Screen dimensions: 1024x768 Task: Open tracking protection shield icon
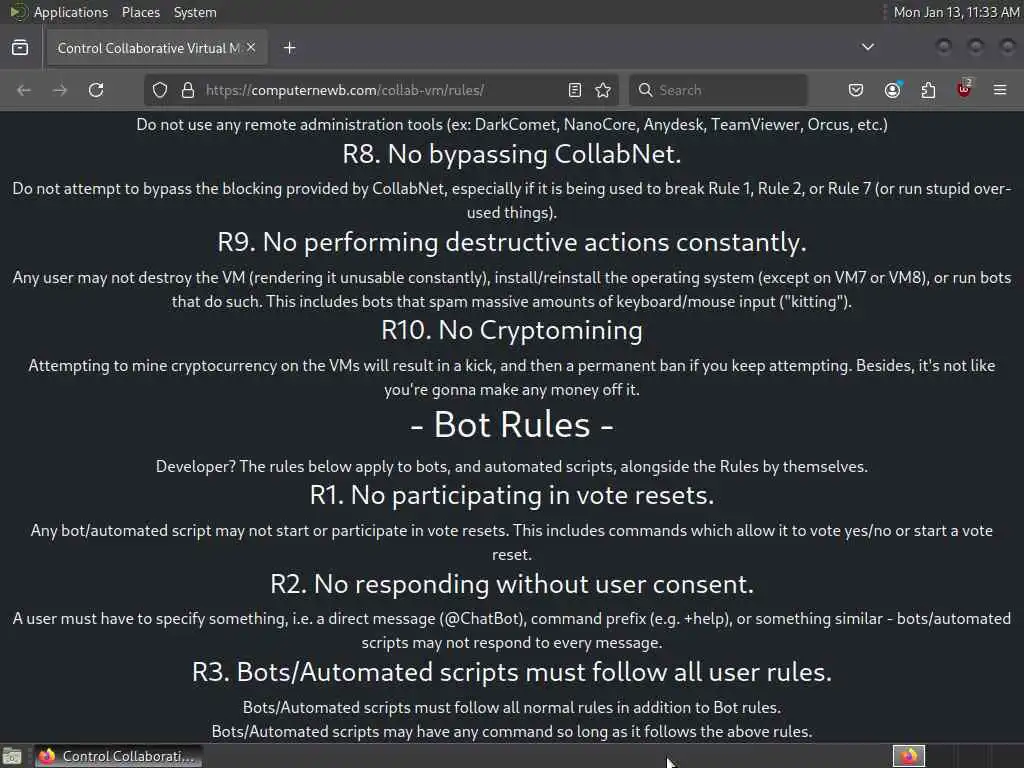point(160,90)
